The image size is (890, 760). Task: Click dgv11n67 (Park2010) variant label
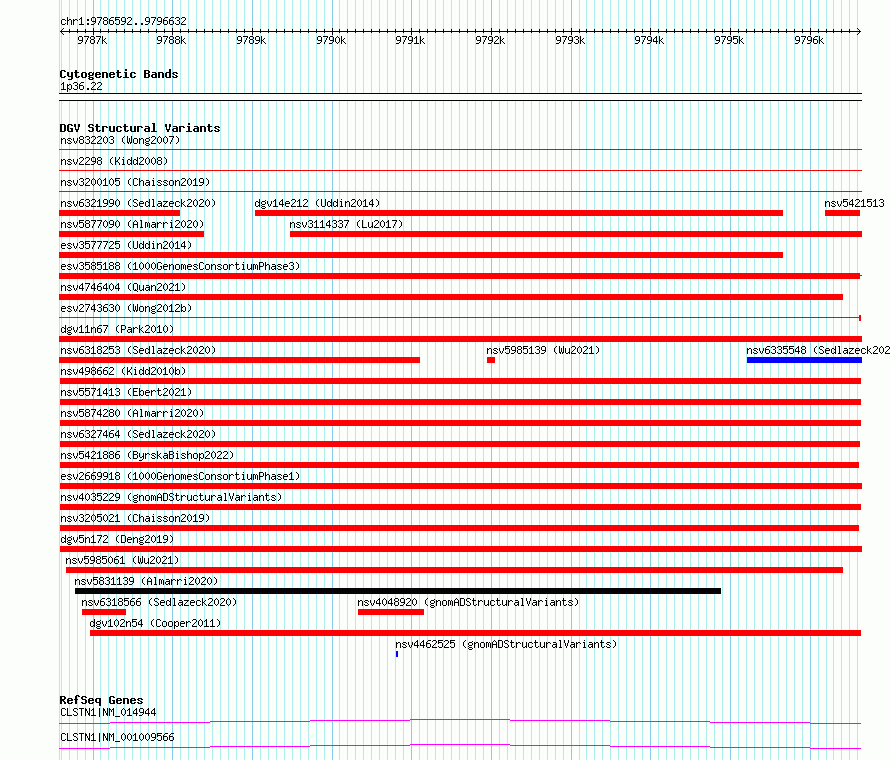(x=117, y=329)
